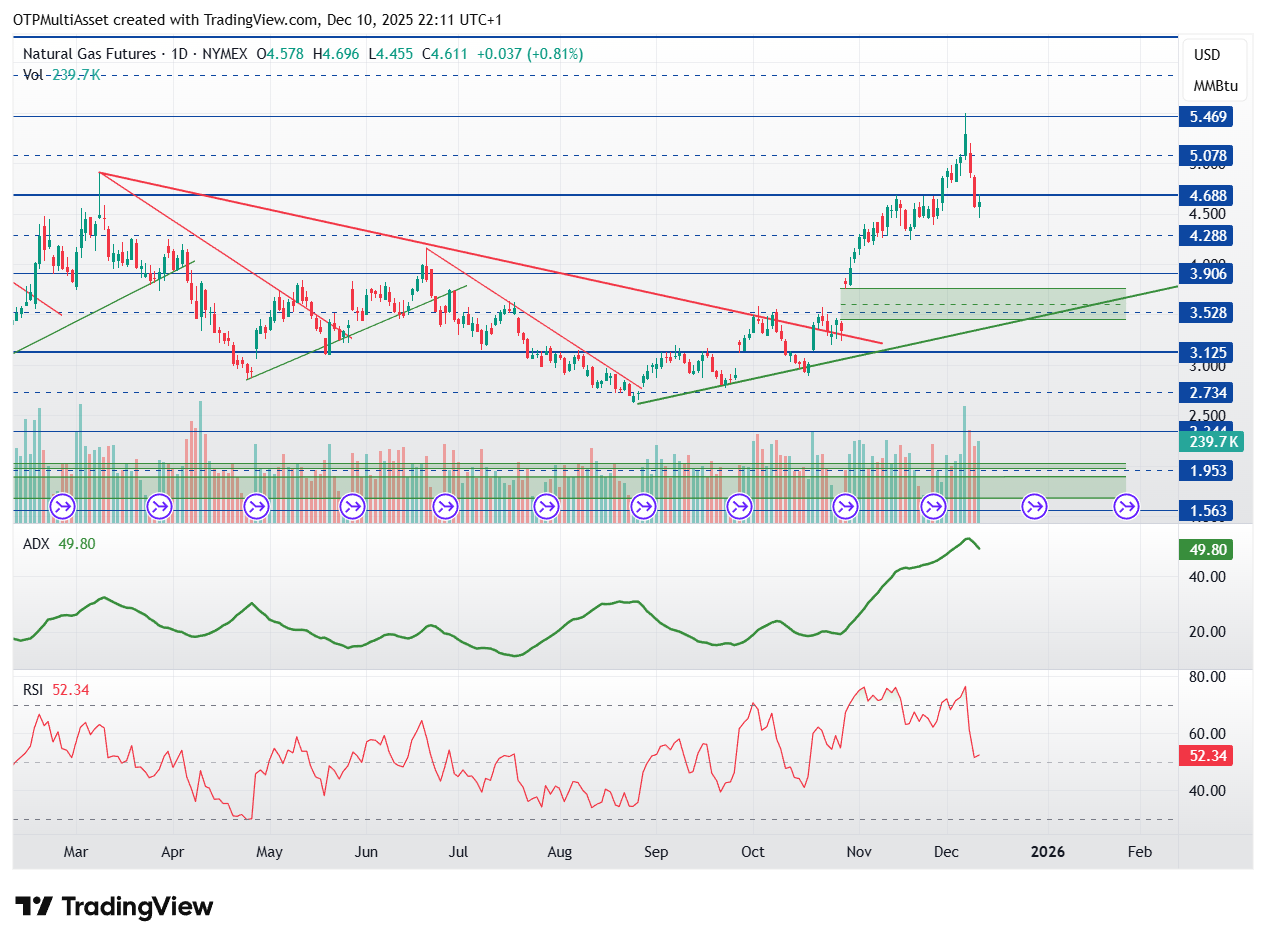Click the Natural Gas Futures symbol title
The image size is (1266, 944).
(89, 54)
